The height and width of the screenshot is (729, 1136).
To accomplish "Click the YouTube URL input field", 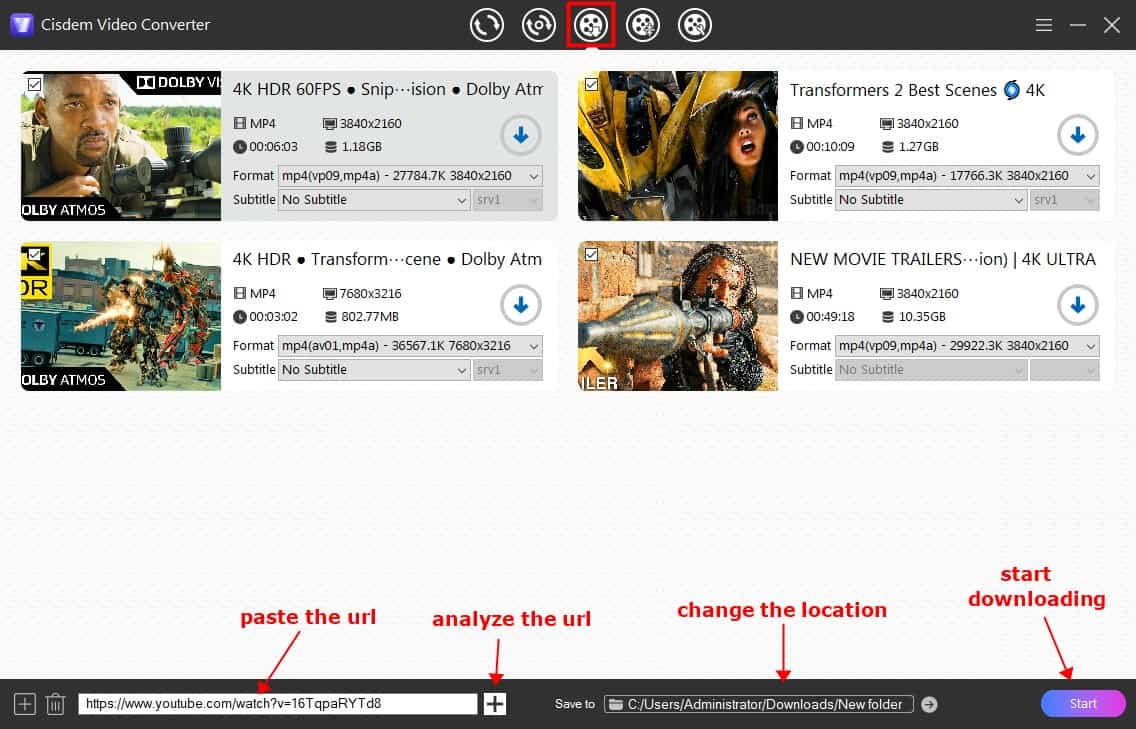I will pyautogui.click(x=277, y=704).
